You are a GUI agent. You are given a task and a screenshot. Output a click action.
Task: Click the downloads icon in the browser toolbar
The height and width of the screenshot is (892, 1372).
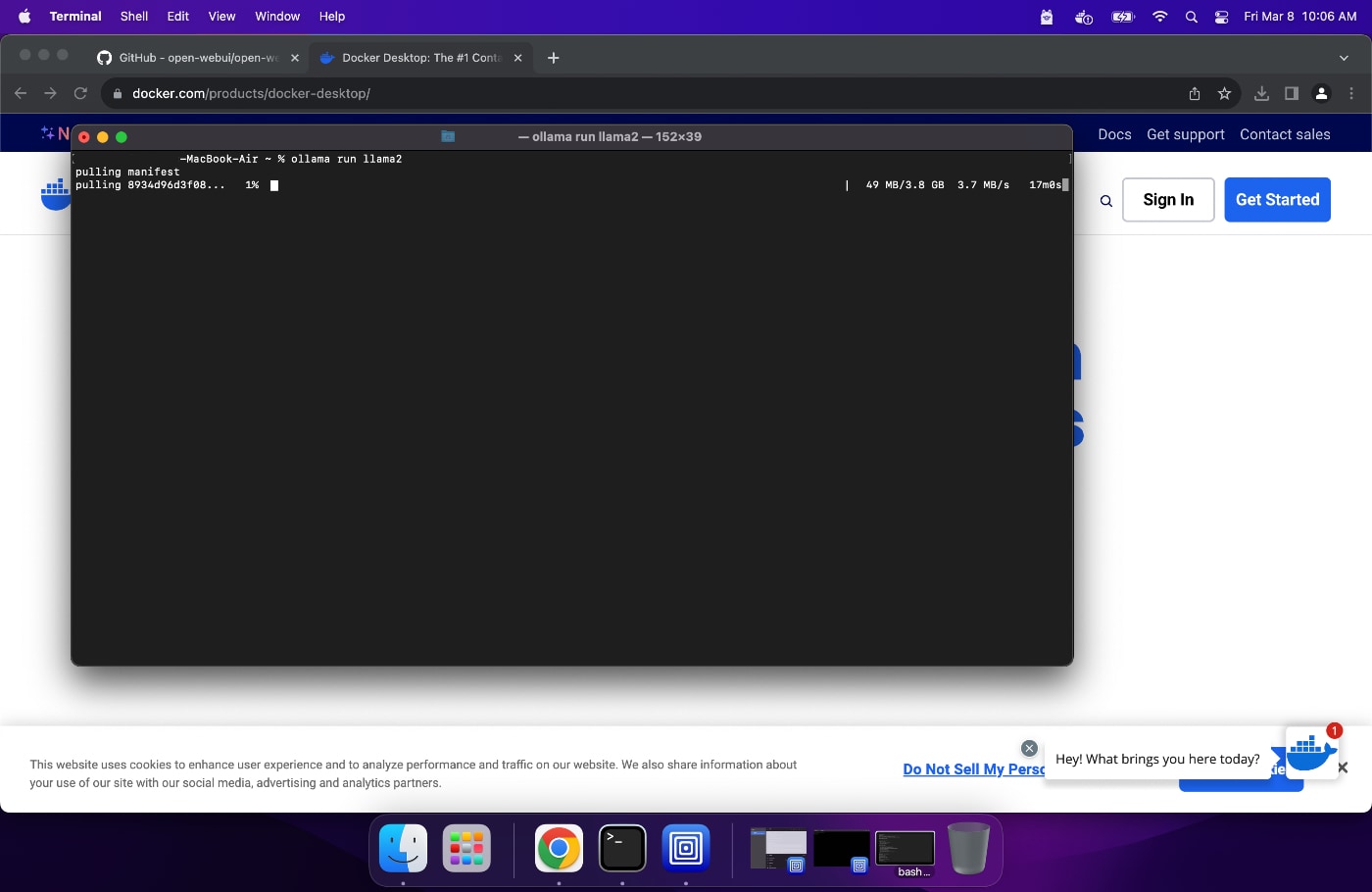[1261, 93]
